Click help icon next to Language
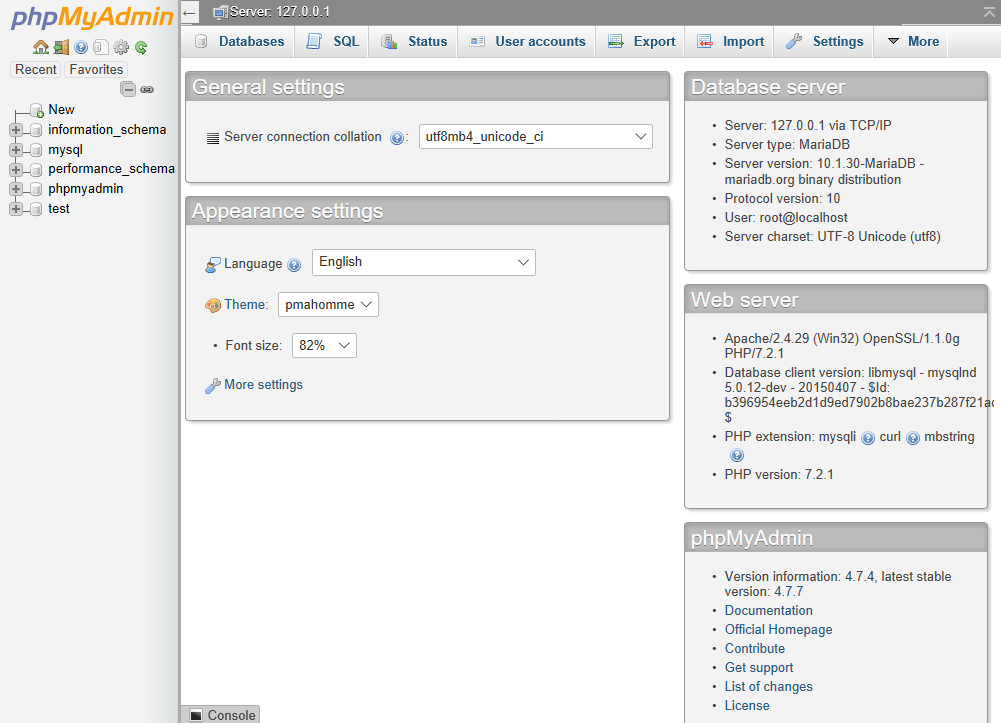Image resolution: width=1001 pixels, height=723 pixels. (294, 265)
